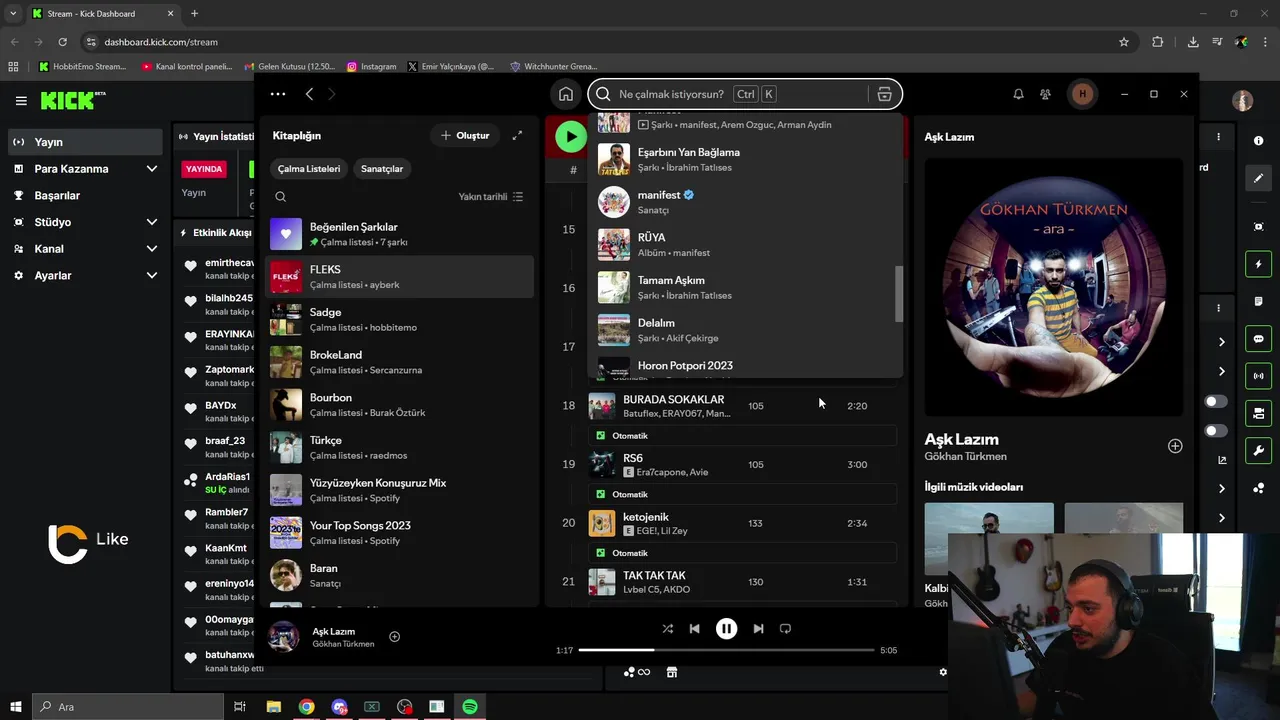
Task: Toggle repeat in the Spotify player
Action: coord(785,629)
